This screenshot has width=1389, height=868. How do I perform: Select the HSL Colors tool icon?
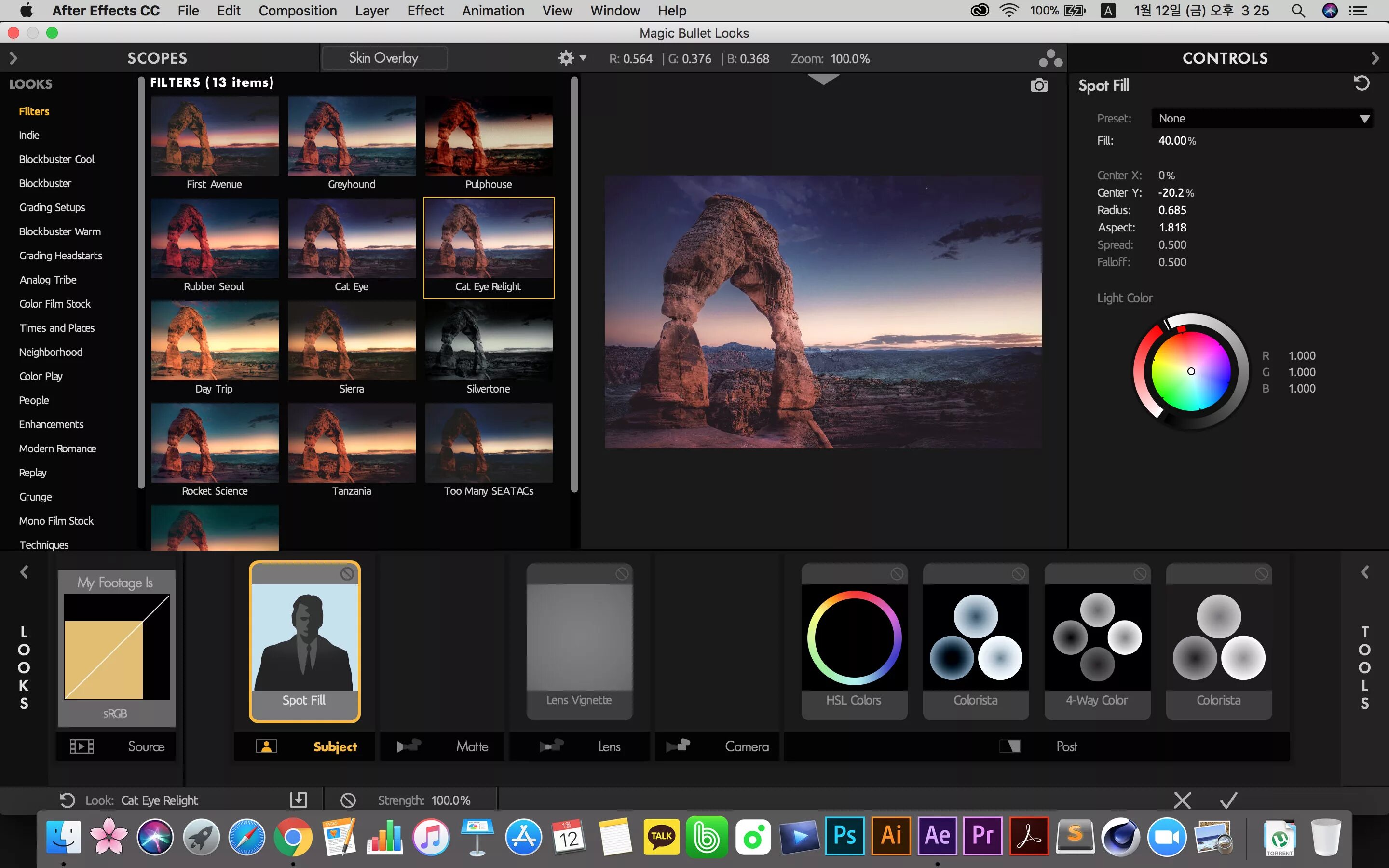coord(853,637)
